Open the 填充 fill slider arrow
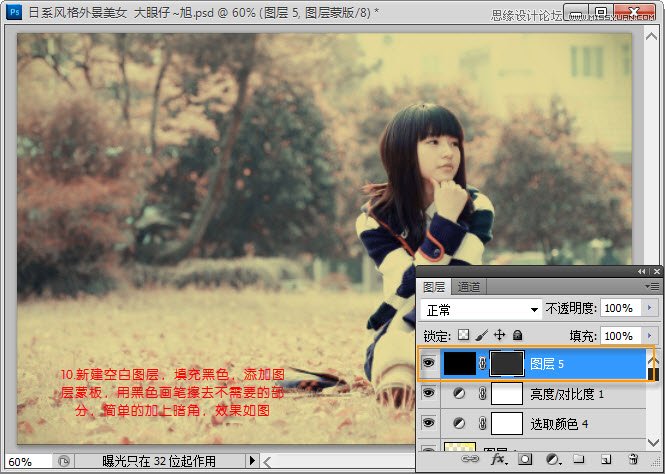 click(x=650, y=336)
